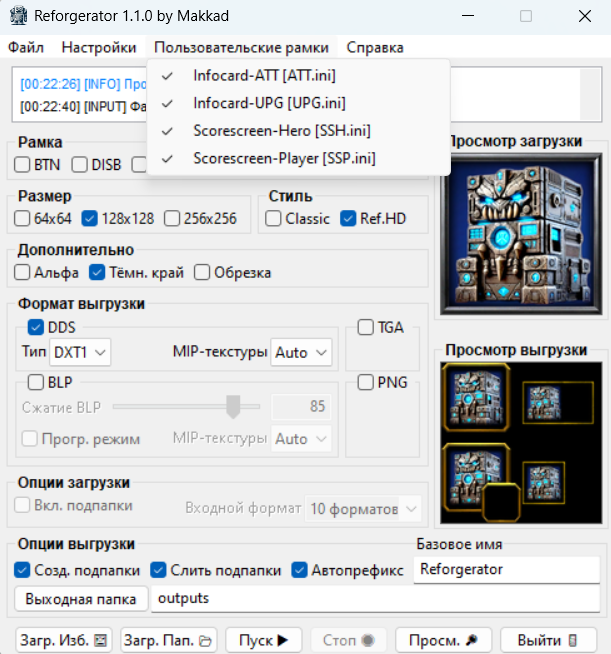Click the Вкл. подпапки checkbox
Screen dimensions: 611x654
pos(22,506)
